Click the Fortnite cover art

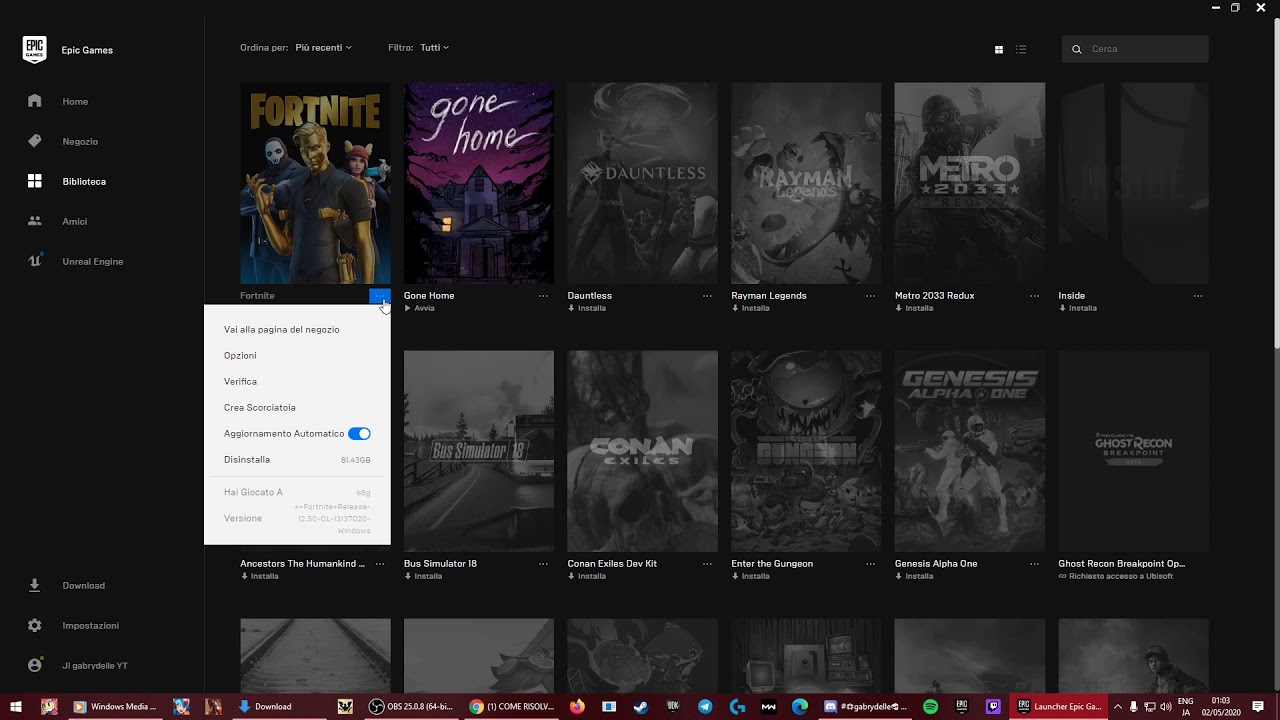[315, 183]
